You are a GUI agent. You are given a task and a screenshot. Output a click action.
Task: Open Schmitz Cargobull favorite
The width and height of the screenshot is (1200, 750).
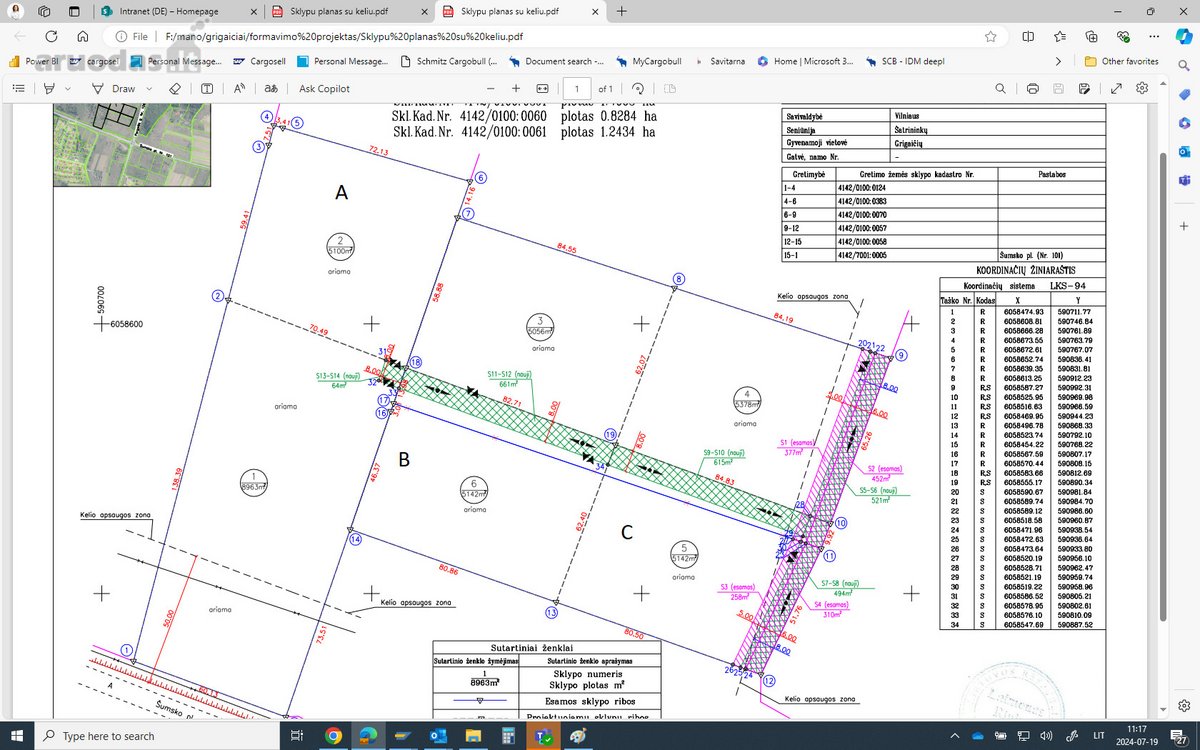pos(448,61)
